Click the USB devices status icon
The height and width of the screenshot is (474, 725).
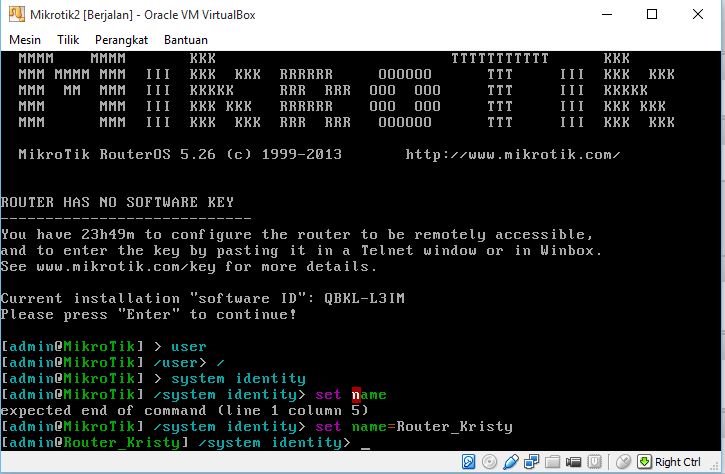coord(510,462)
